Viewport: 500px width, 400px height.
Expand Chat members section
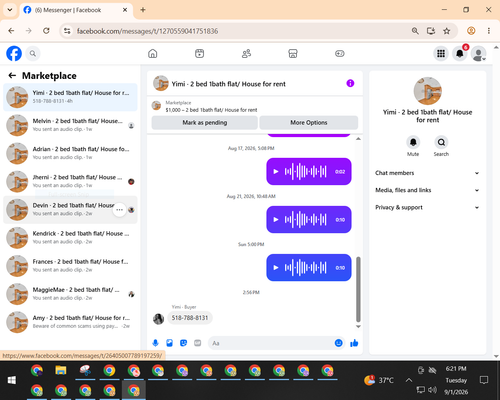[x=427, y=173]
